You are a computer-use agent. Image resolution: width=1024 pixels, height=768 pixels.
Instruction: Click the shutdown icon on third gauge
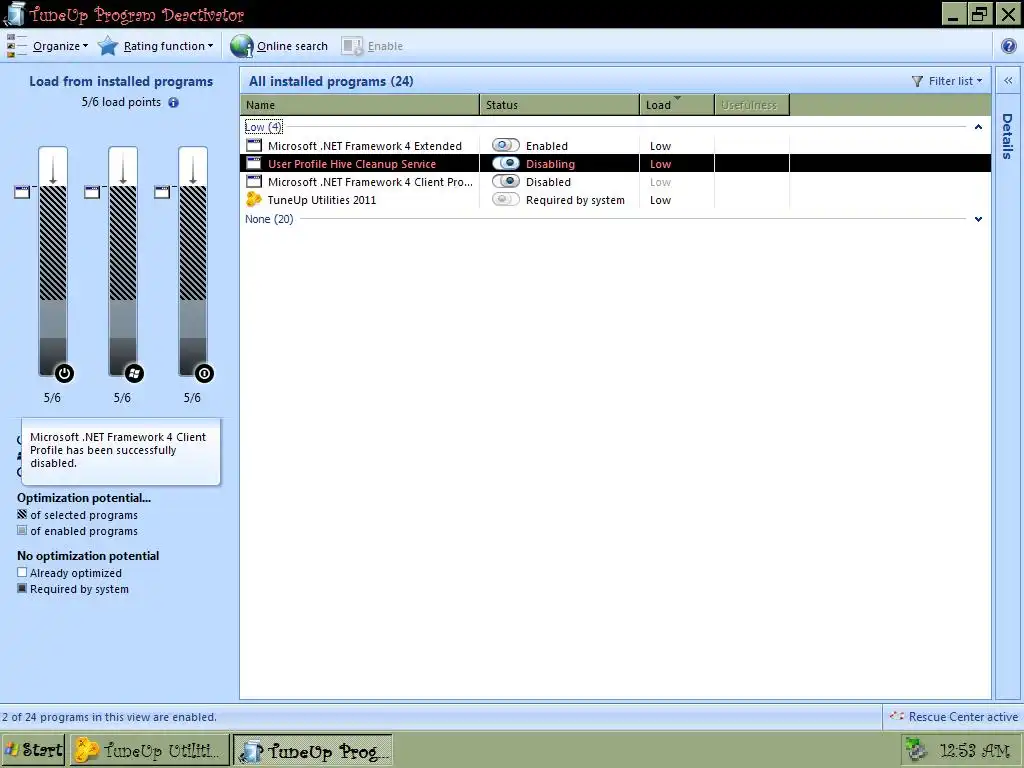click(204, 374)
